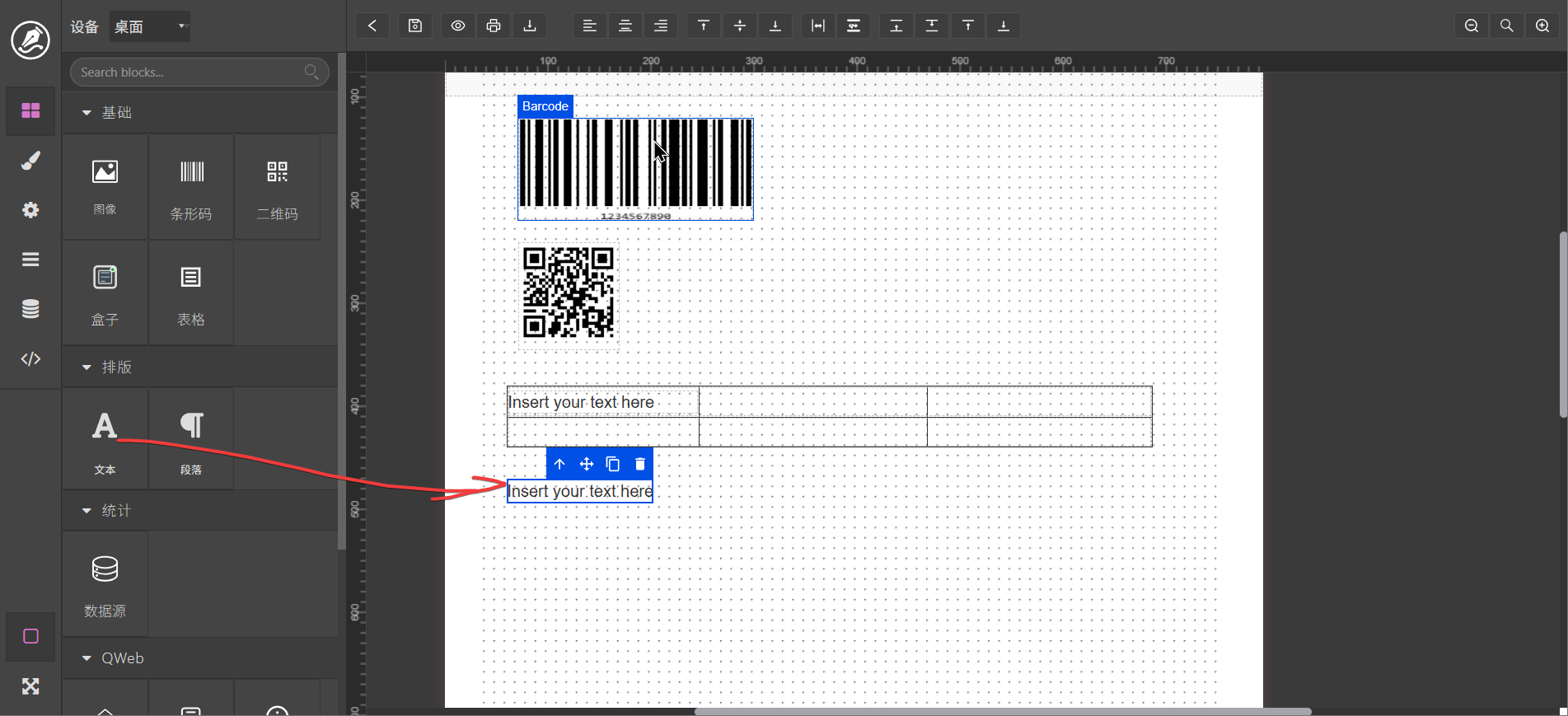Toggle the pink outline square button
Image resolution: width=1568 pixels, height=716 pixels.
30,636
